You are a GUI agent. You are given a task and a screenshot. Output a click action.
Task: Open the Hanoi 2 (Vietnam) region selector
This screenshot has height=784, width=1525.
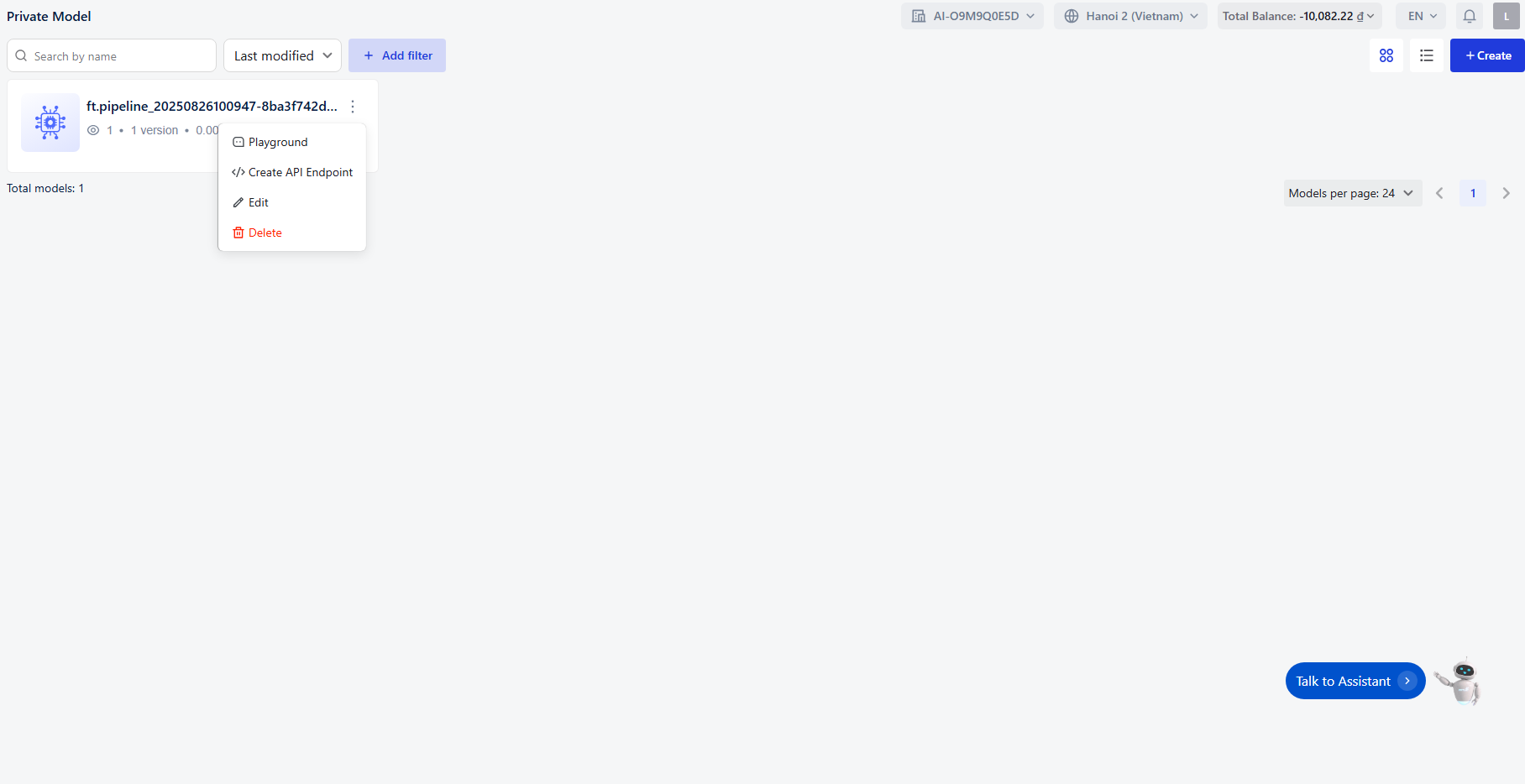(x=1130, y=16)
